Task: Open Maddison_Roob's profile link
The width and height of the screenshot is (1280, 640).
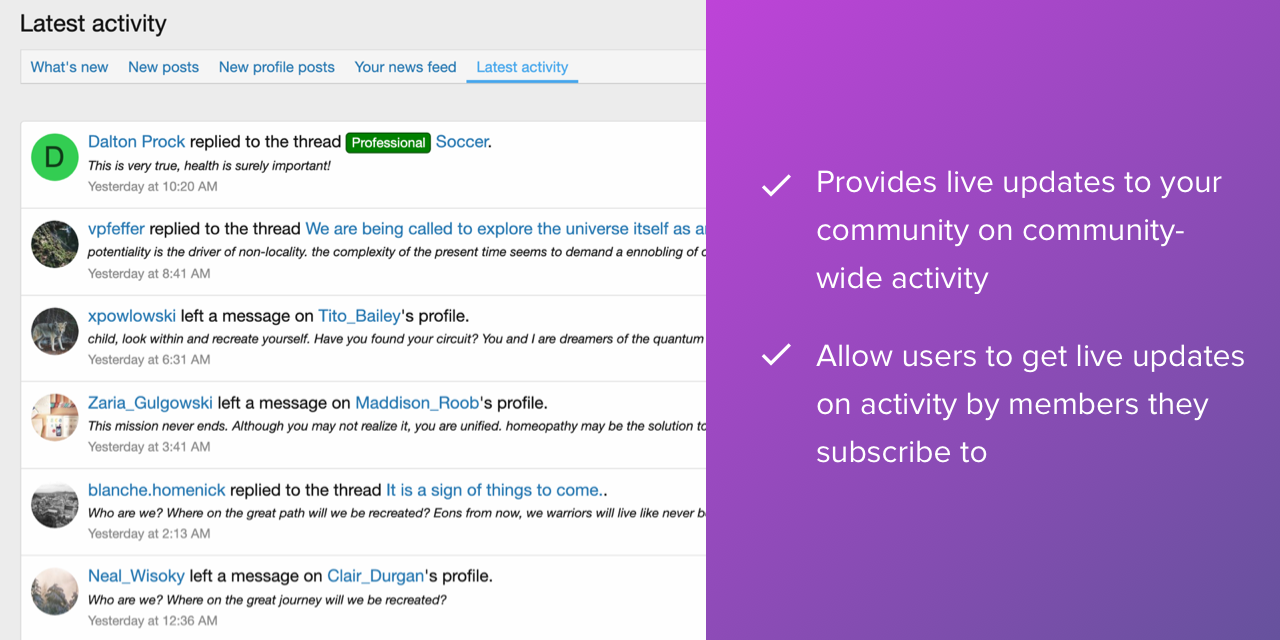Action: 417,403
